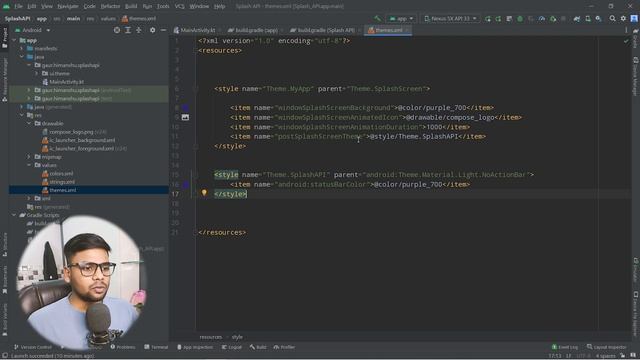This screenshot has width=640, height=360.
Task: Click the Collapse All icon in Project panel
Action: 139,30
